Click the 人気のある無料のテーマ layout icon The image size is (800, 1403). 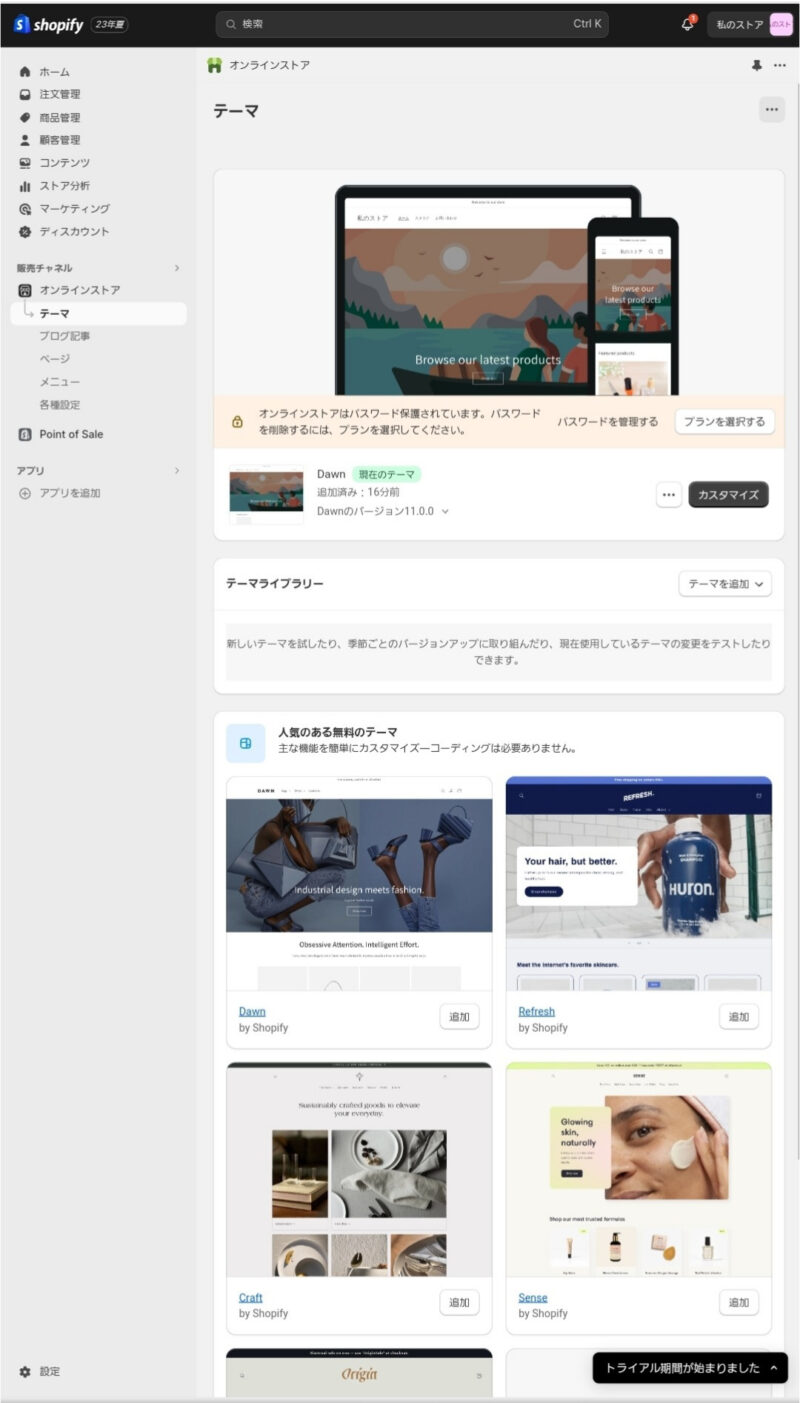tap(246, 743)
